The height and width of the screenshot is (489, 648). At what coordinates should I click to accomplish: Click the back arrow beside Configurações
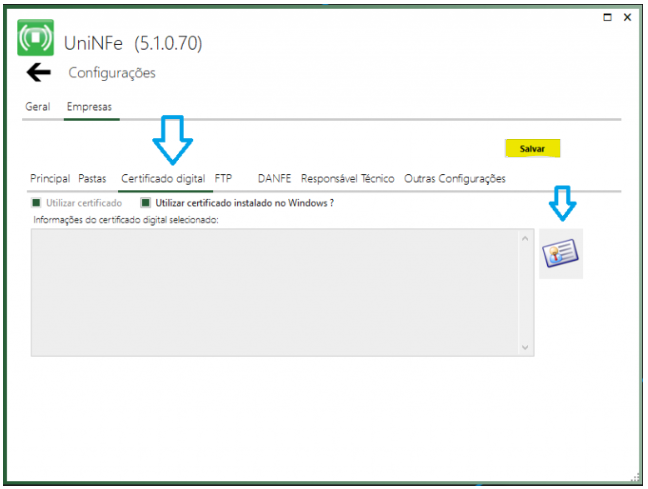tap(38, 72)
